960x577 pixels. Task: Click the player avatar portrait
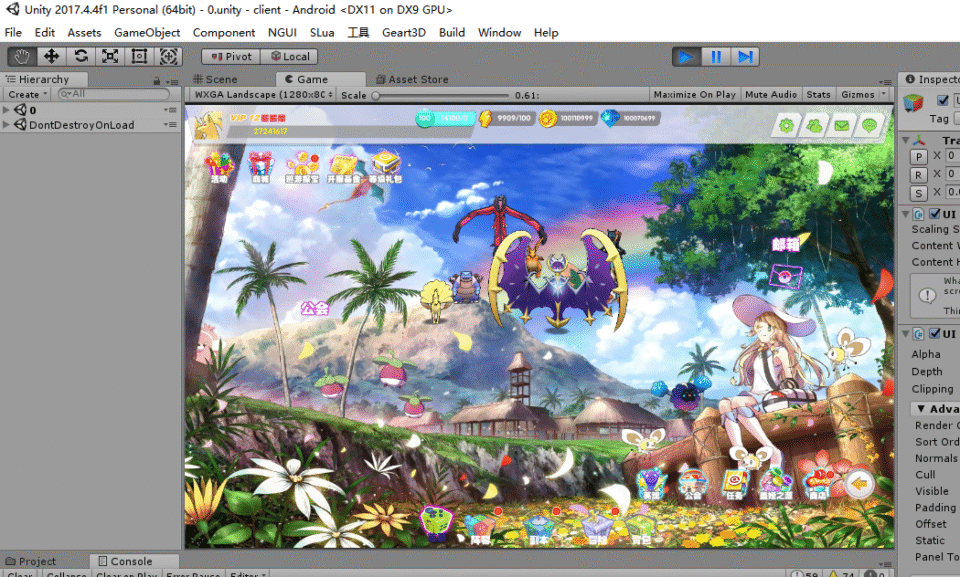coord(208,125)
